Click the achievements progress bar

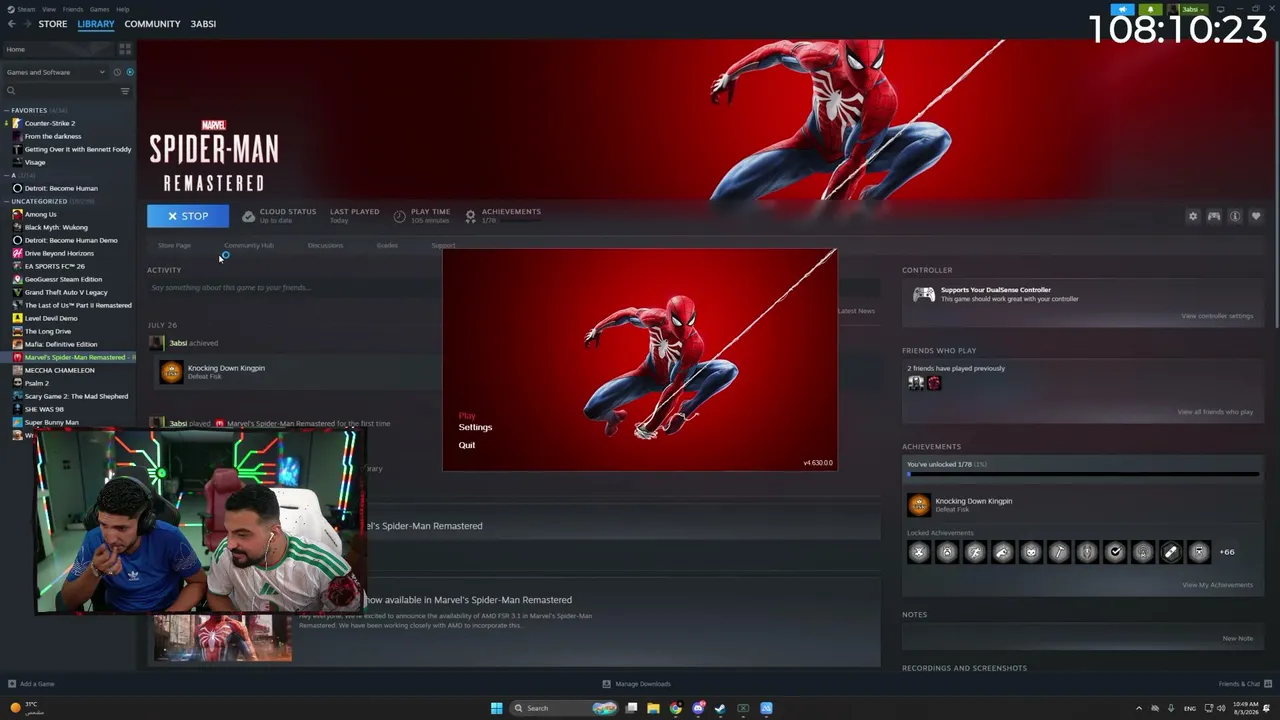(1083, 474)
